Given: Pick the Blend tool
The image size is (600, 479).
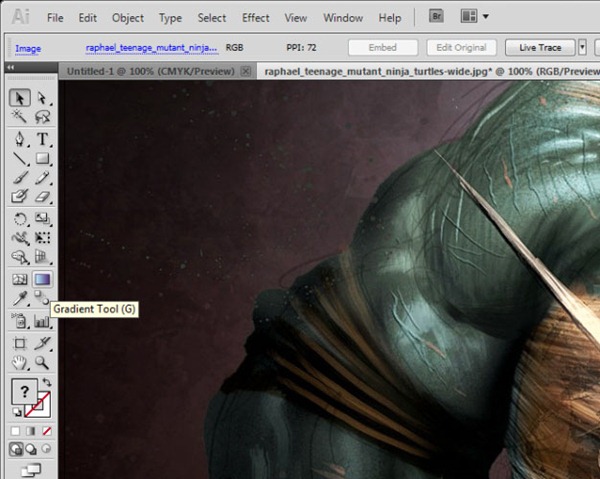Looking at the screenshot, I should [x=41, y=297].
